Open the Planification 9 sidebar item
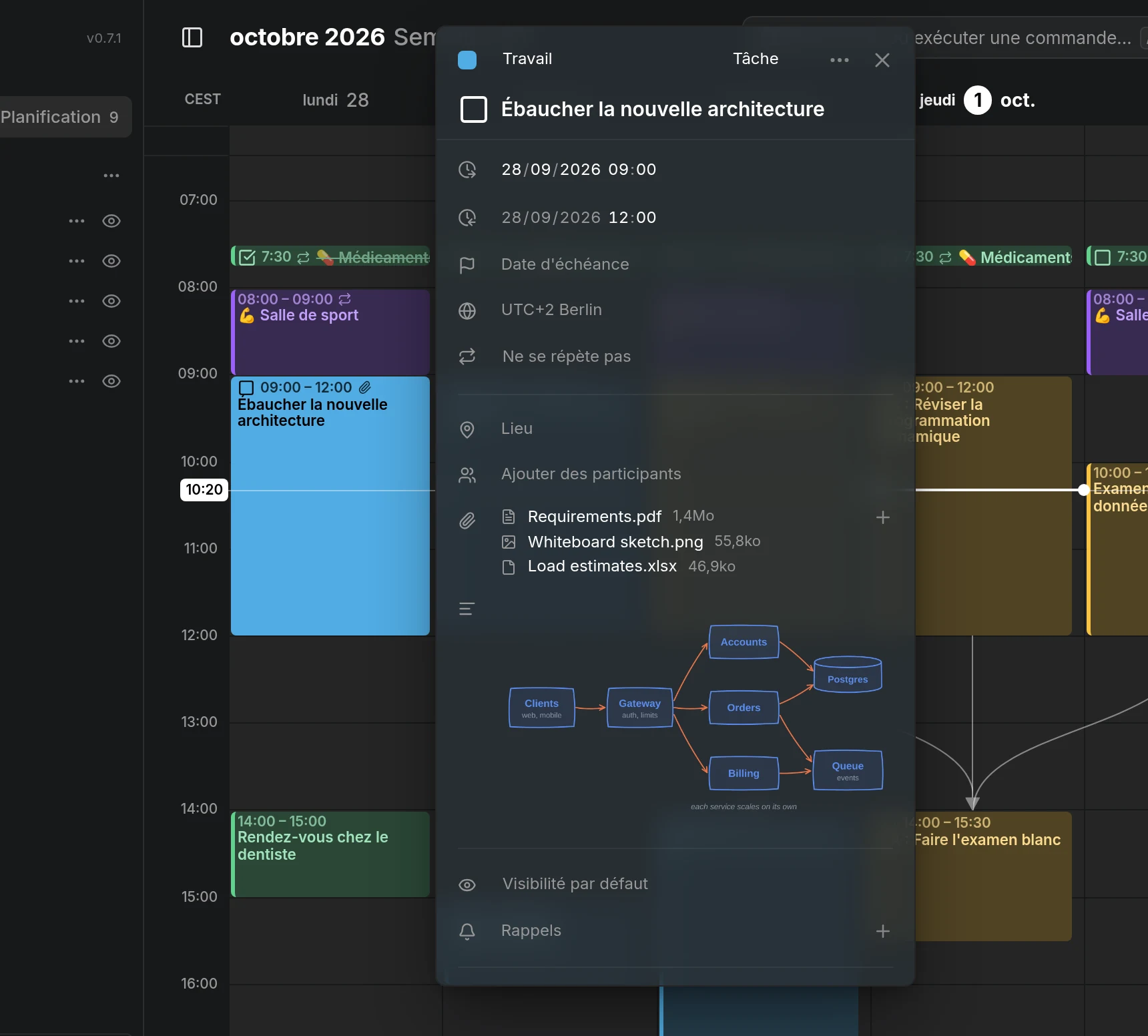Screen dimensions: 1148x1036 tap(60, 117)
